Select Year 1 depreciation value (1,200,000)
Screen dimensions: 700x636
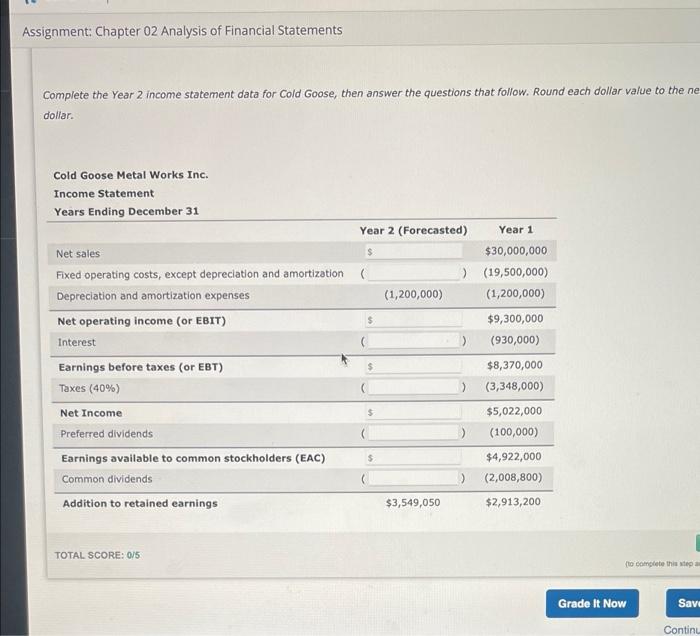(515, 294)
